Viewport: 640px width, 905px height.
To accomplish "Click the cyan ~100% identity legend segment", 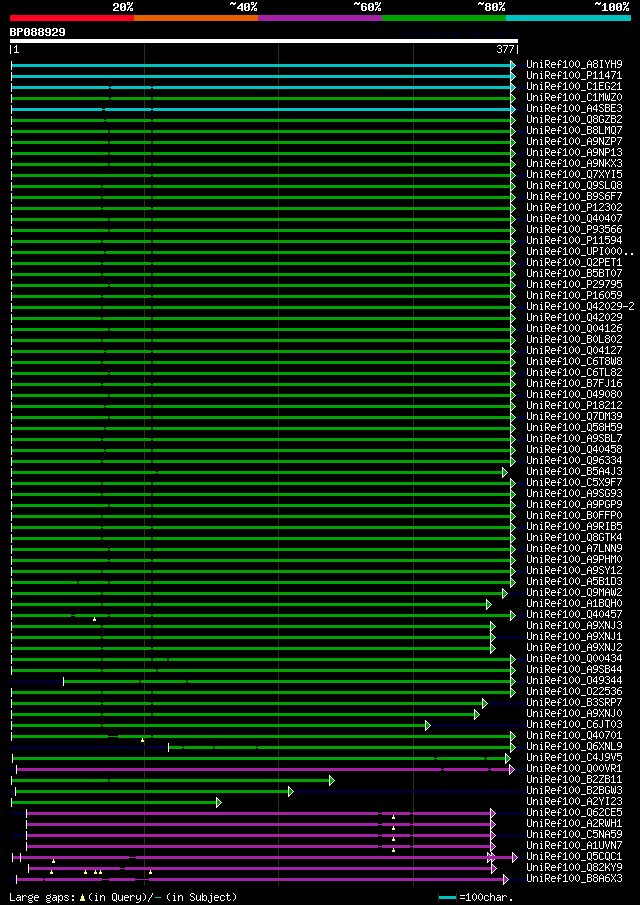I will tap(568, 18).
